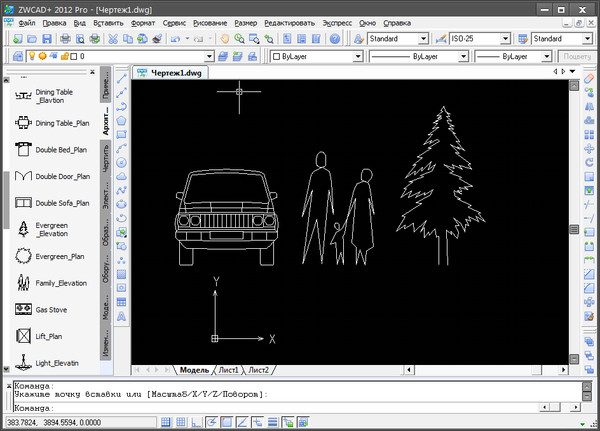
Task: Open the layer 0 dropdown list
Action: click(207, 57)
